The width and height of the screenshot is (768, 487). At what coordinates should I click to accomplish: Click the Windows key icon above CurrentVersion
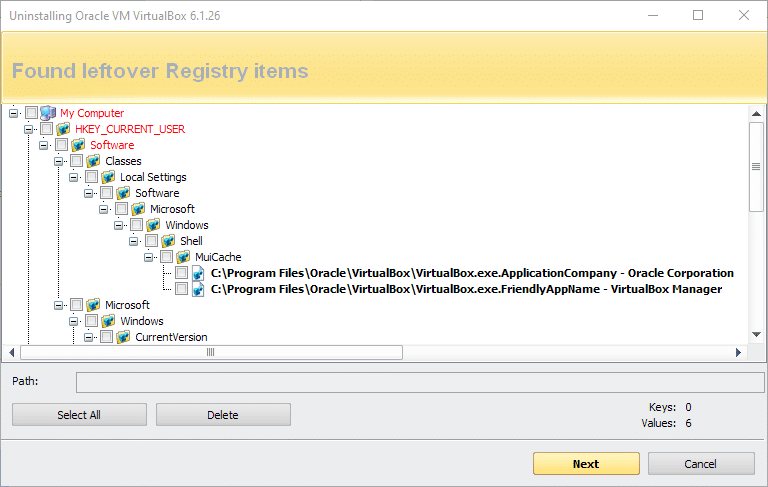pyautogui.click(x=108, y=321)
